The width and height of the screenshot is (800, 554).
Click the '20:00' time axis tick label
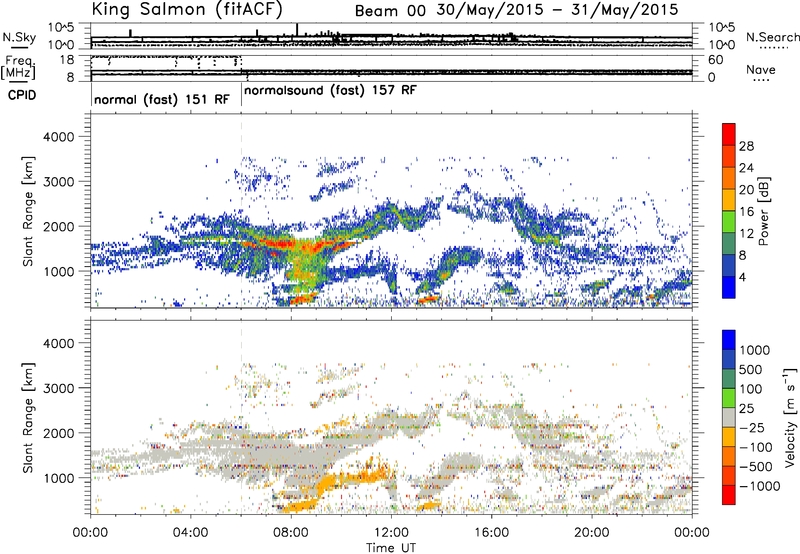pyautogui.click(x=592, y=533)
